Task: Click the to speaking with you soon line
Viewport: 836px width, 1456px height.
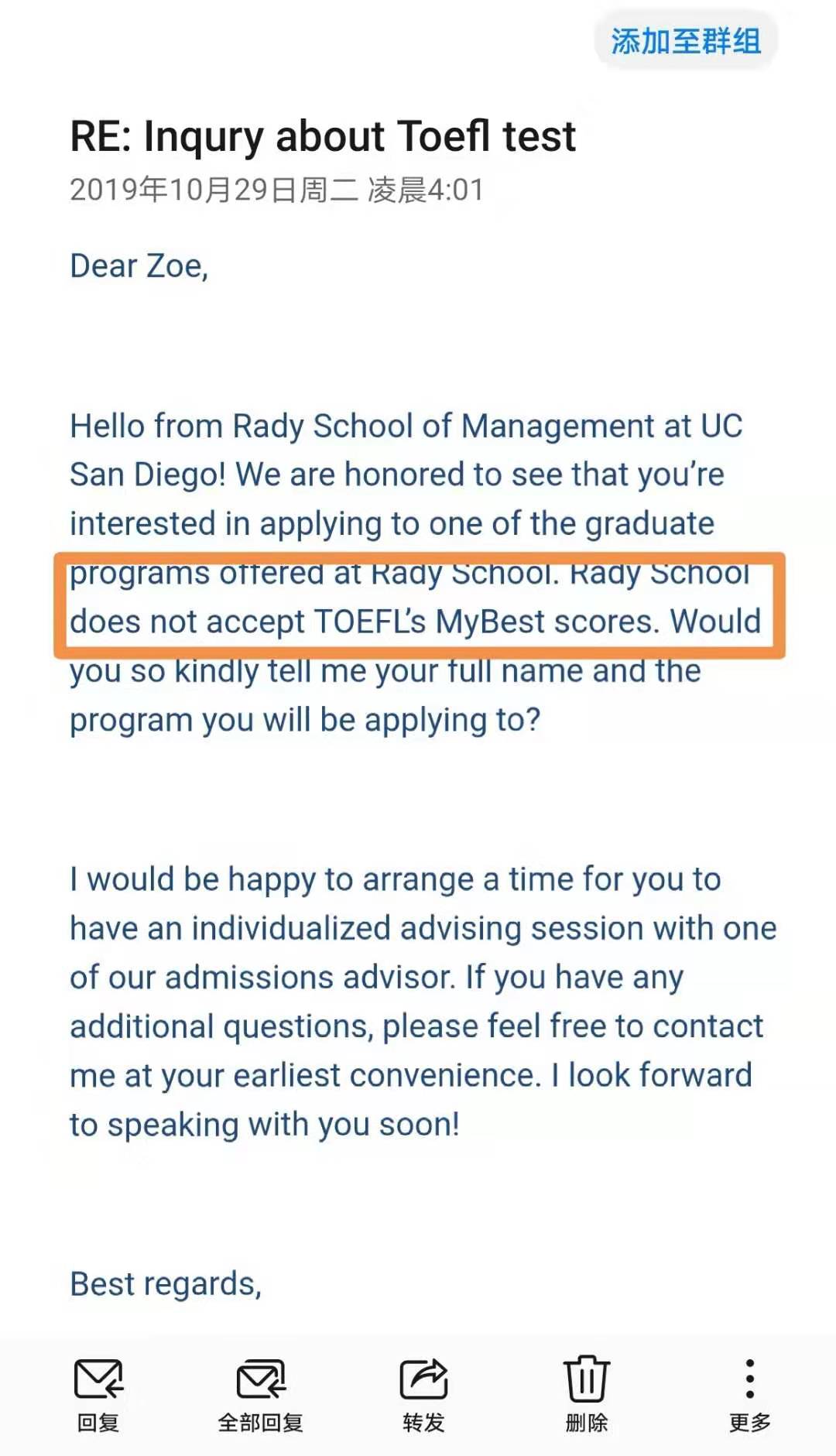Action: pos(265,1125)
